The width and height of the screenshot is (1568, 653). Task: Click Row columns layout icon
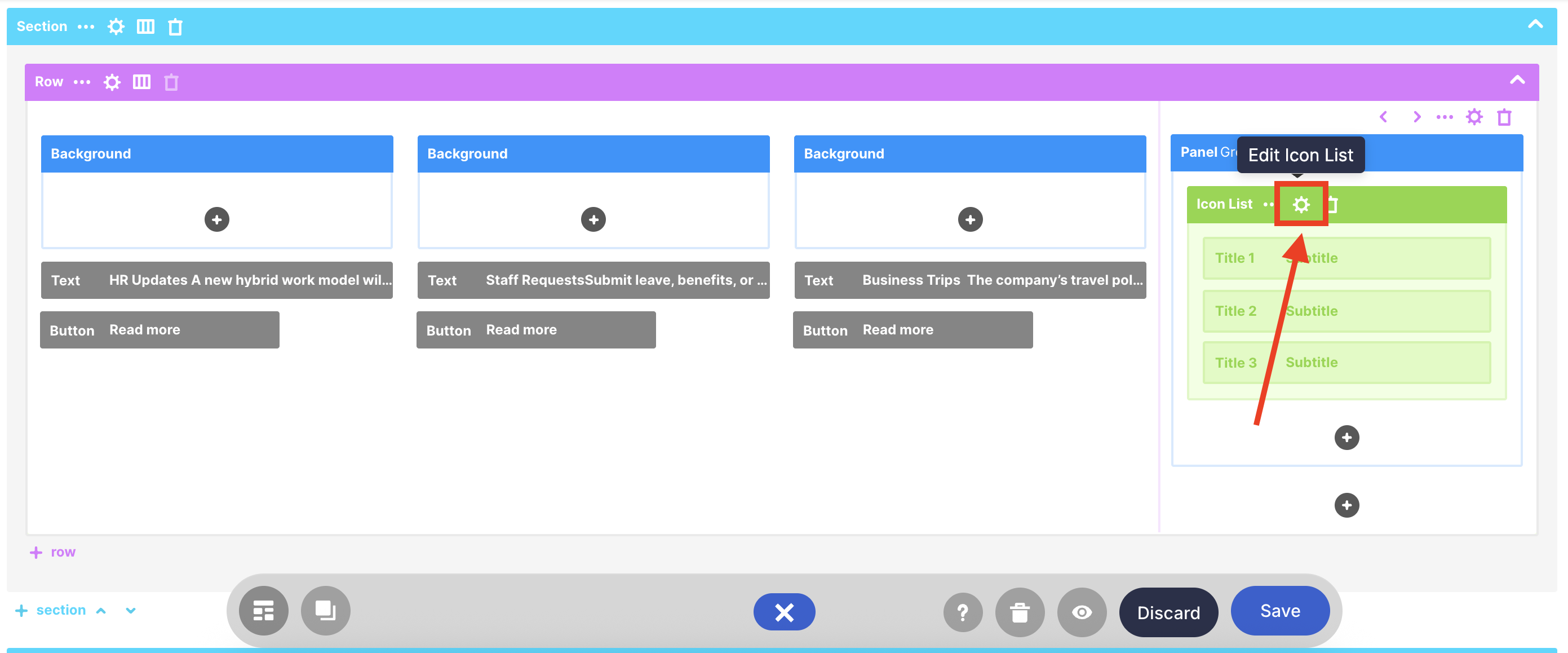coord(142,82)
